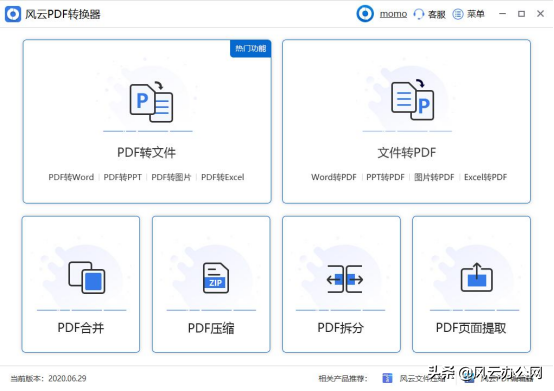Viewport: 554px width, 391px height.
Task: Open the PDF合并 label
Action: point(81,328)
